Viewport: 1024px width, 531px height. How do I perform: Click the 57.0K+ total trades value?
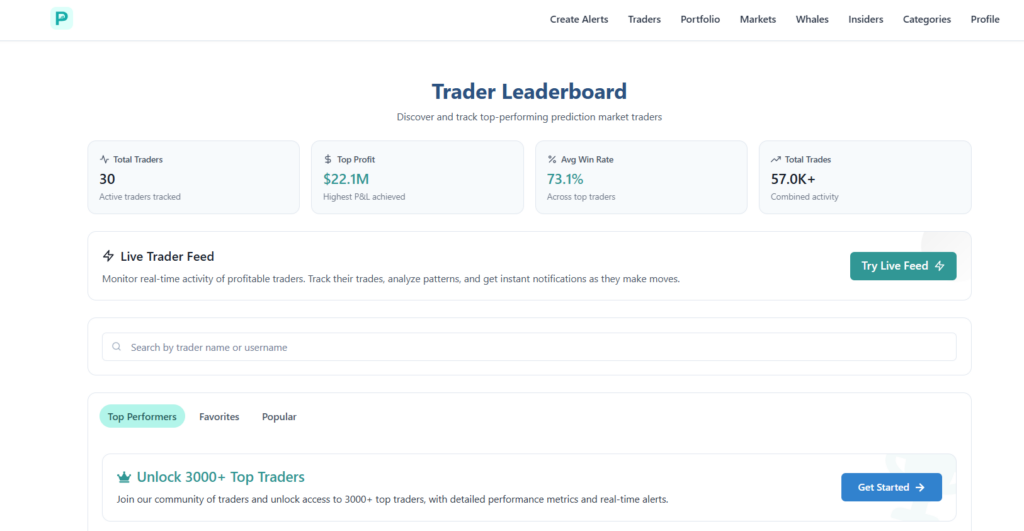pyautogui.click(x=793, y=179)
